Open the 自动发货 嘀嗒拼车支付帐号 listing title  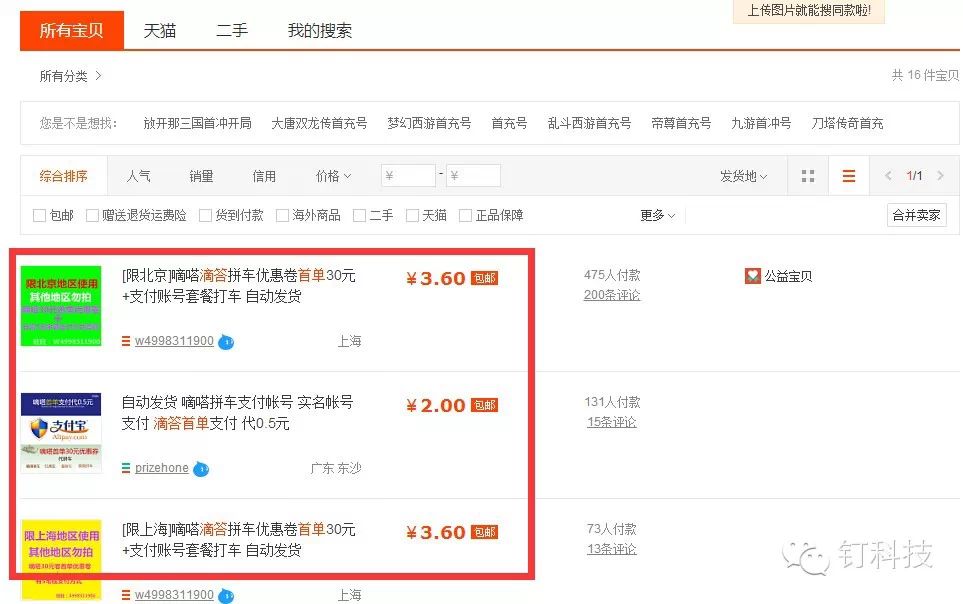coord(238,413)
